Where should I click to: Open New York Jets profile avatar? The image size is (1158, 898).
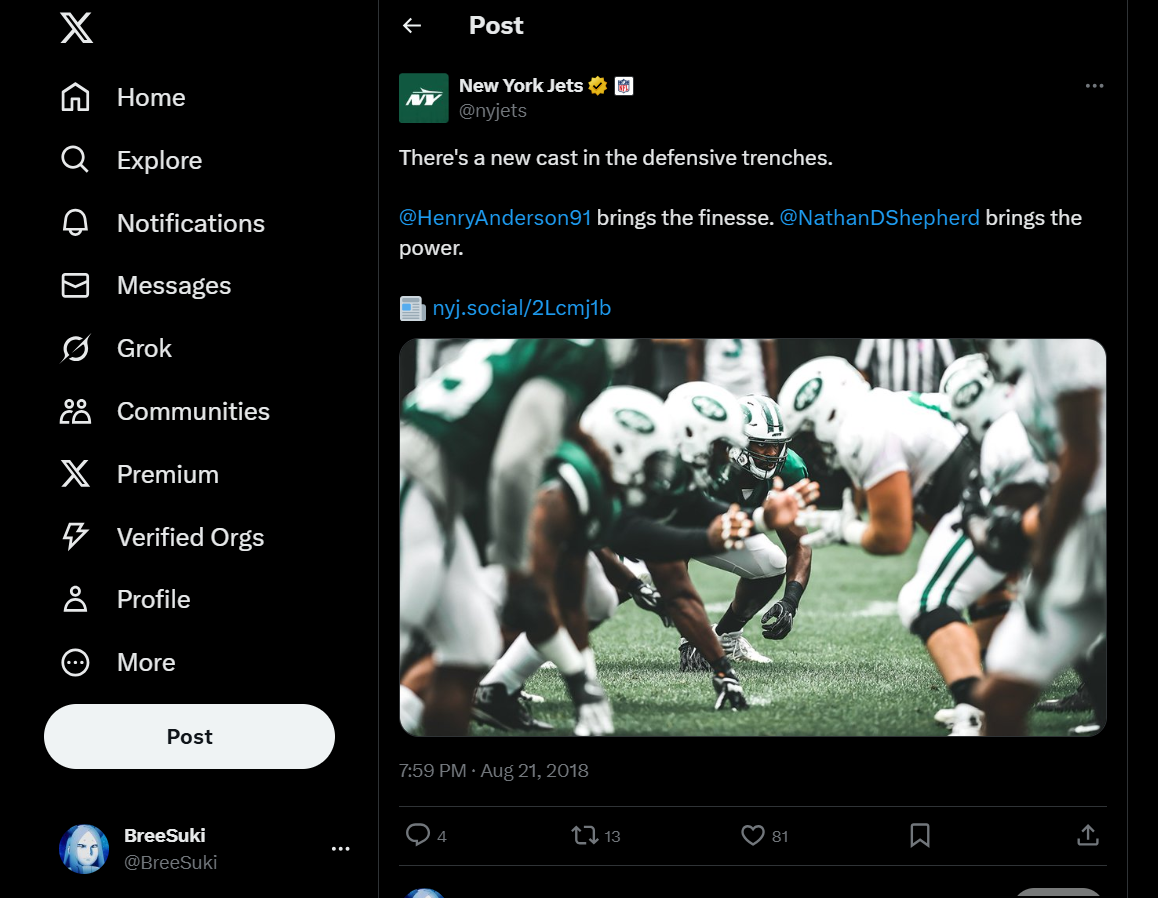coord(423,98)
